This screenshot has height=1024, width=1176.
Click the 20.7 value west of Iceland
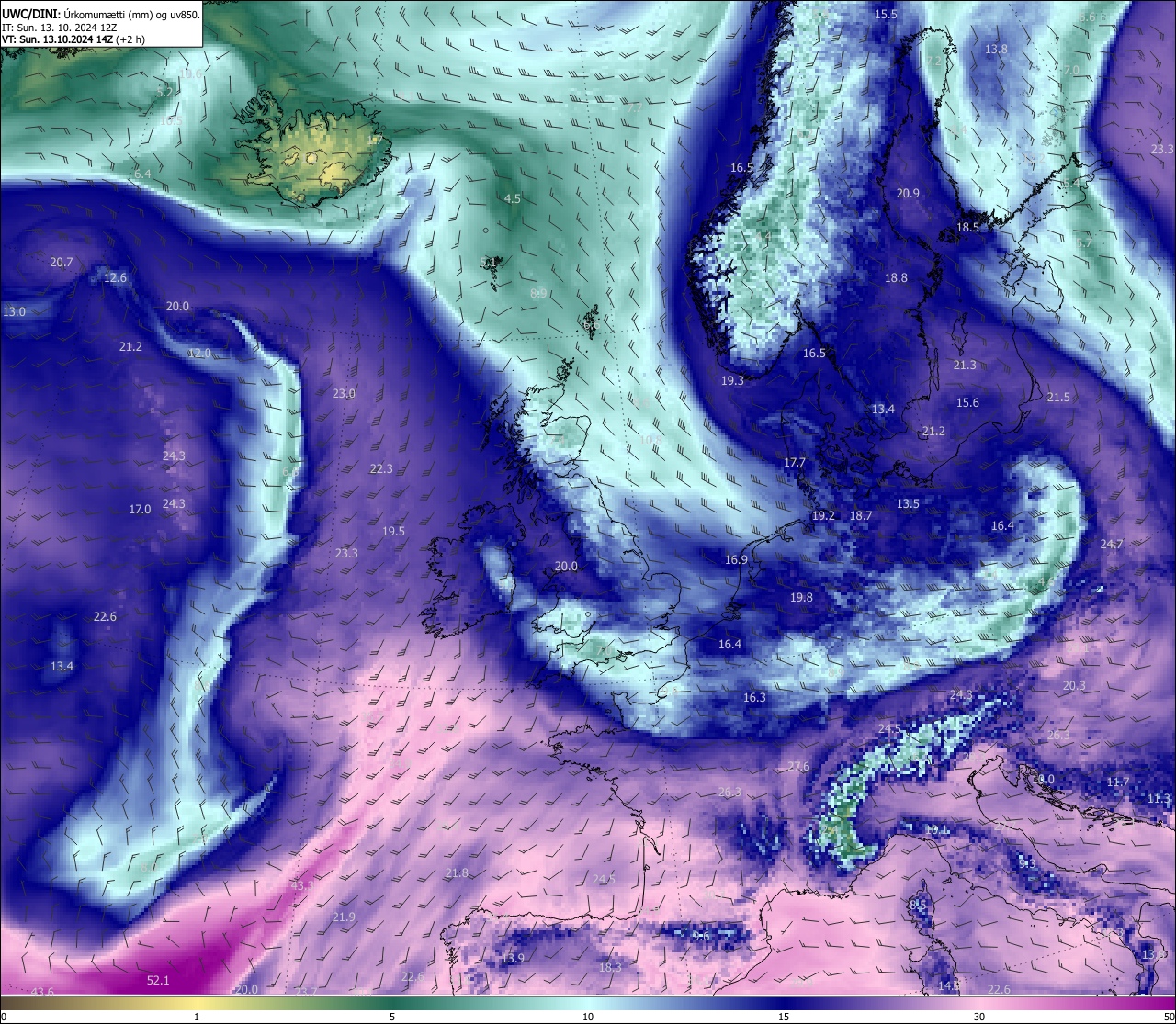point(62,263)
